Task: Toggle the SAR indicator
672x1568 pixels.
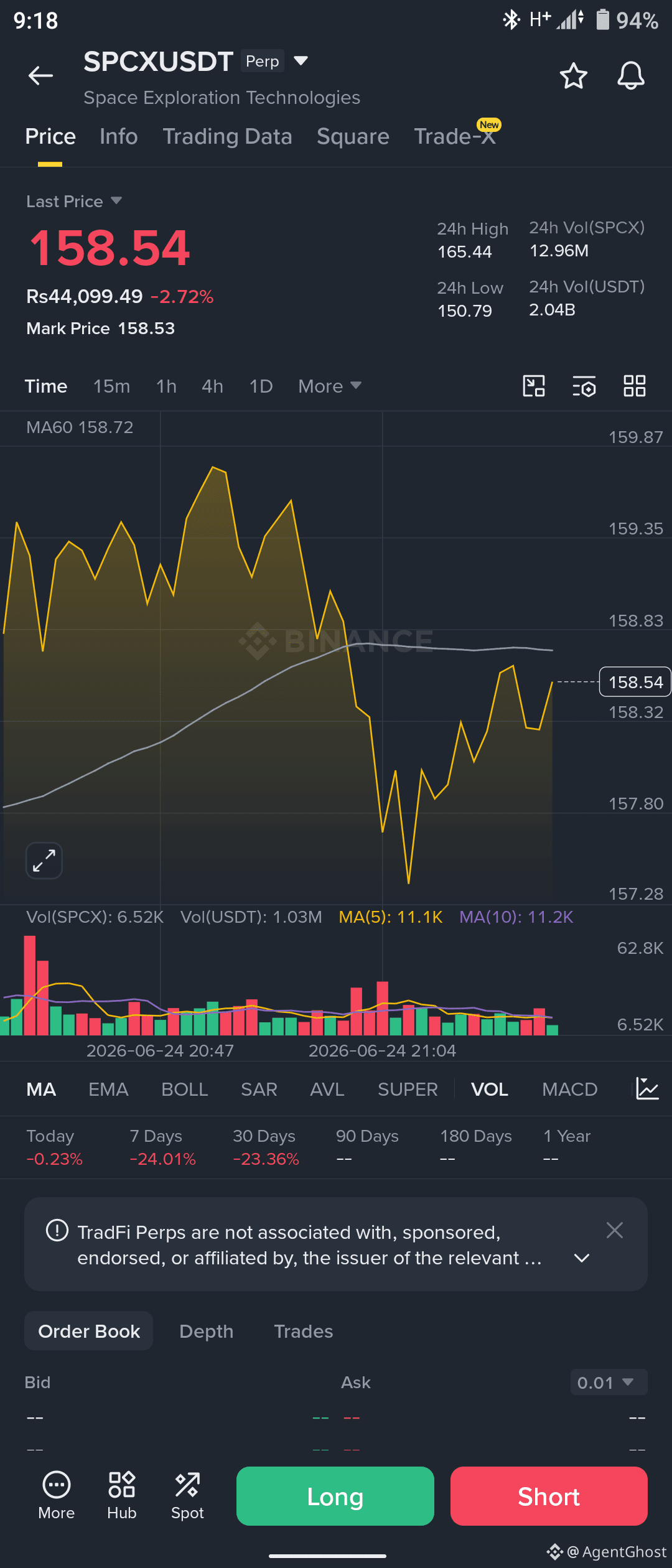Action: pyautogui.click(x=259, y=1090)
